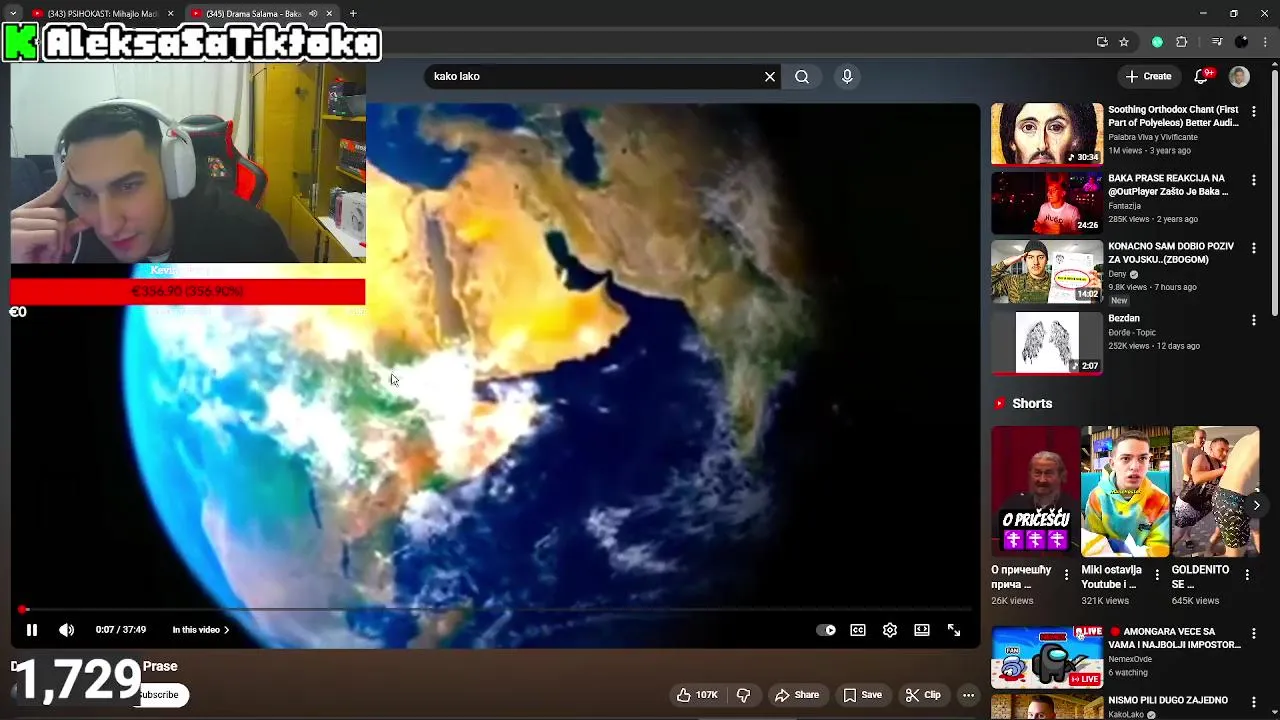This screenshot has height=720, width=1280.
Task: Open the Chrome Extensions puzzle icon
Action: tap(1181, 42)
